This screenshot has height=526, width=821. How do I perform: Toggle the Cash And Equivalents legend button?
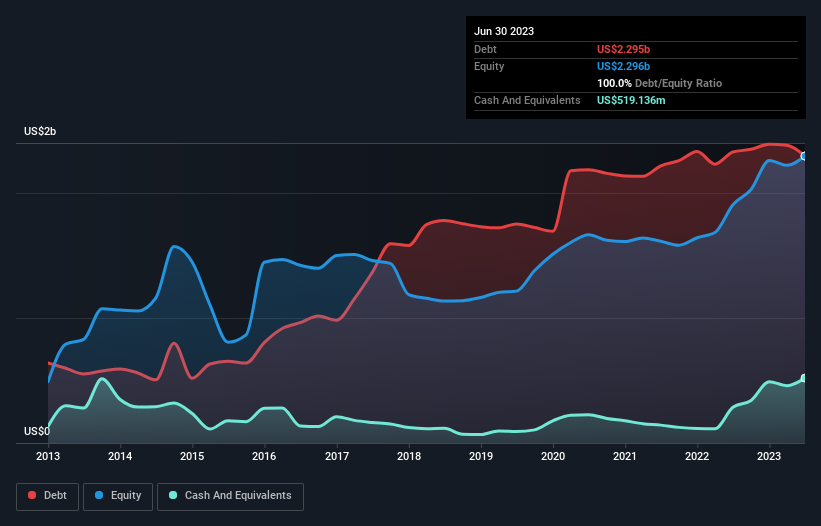pos(230,496)
